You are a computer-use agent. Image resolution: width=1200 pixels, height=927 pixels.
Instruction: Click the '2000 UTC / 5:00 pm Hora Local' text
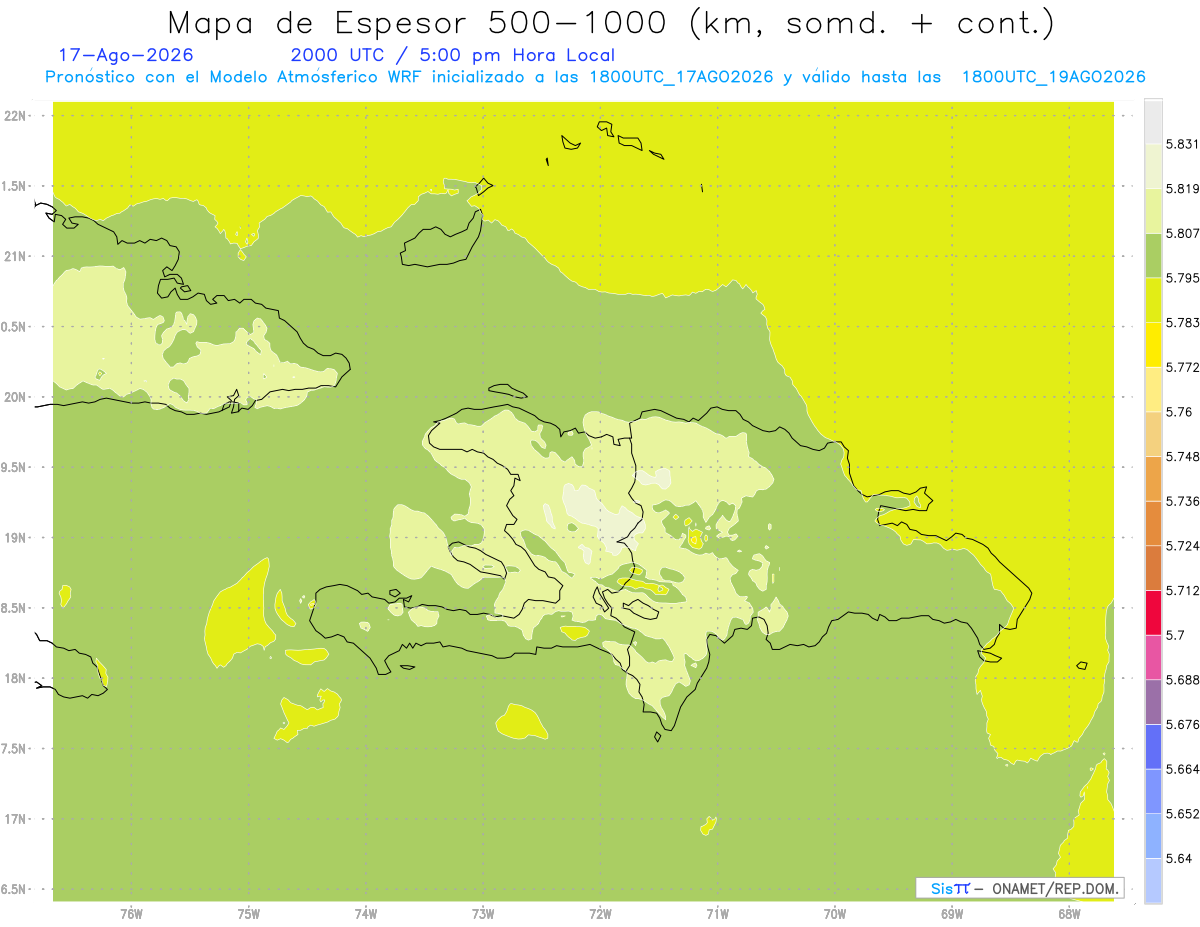point(453,55)
